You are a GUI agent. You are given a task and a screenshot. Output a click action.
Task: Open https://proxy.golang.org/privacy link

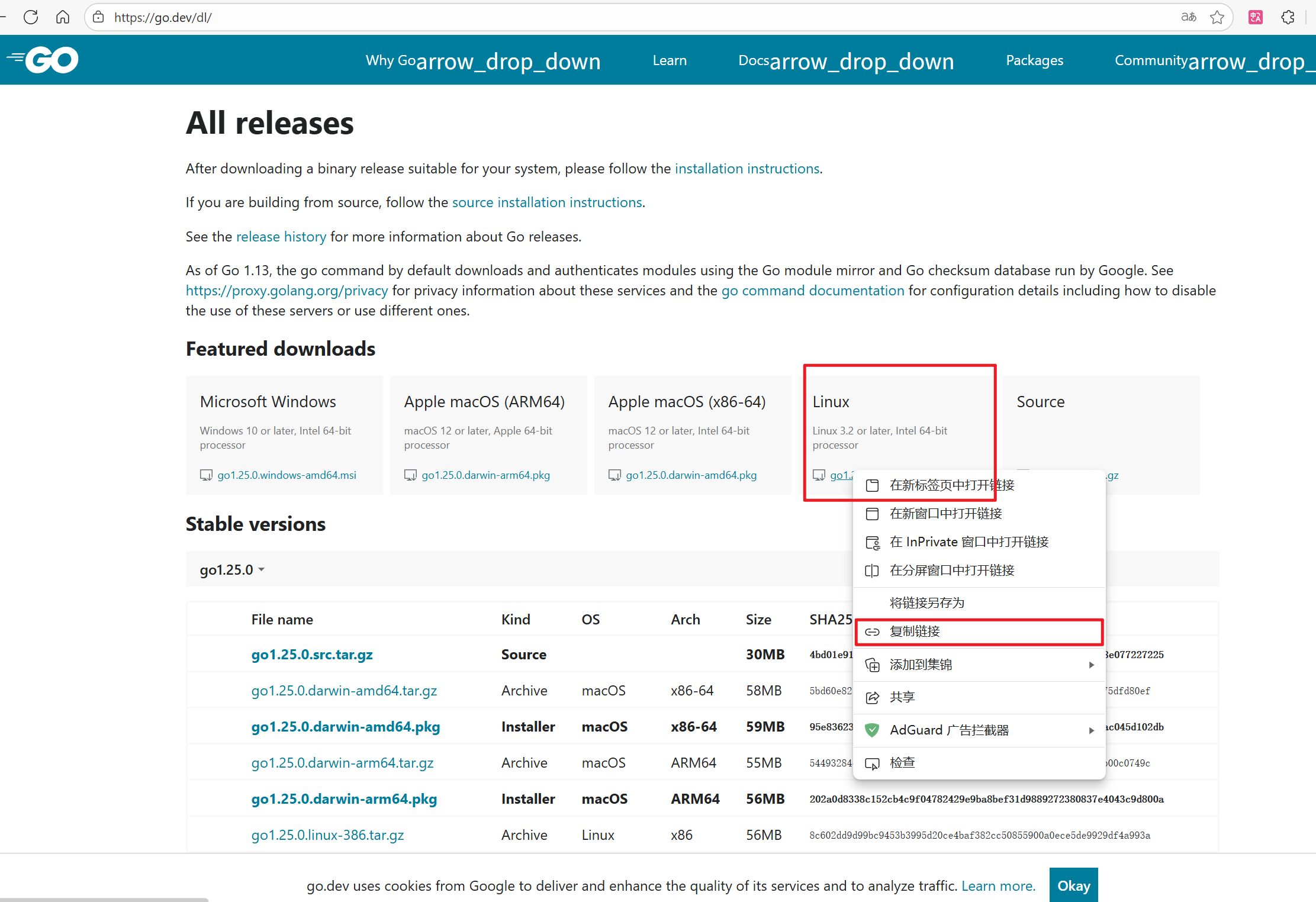(287, 291)
